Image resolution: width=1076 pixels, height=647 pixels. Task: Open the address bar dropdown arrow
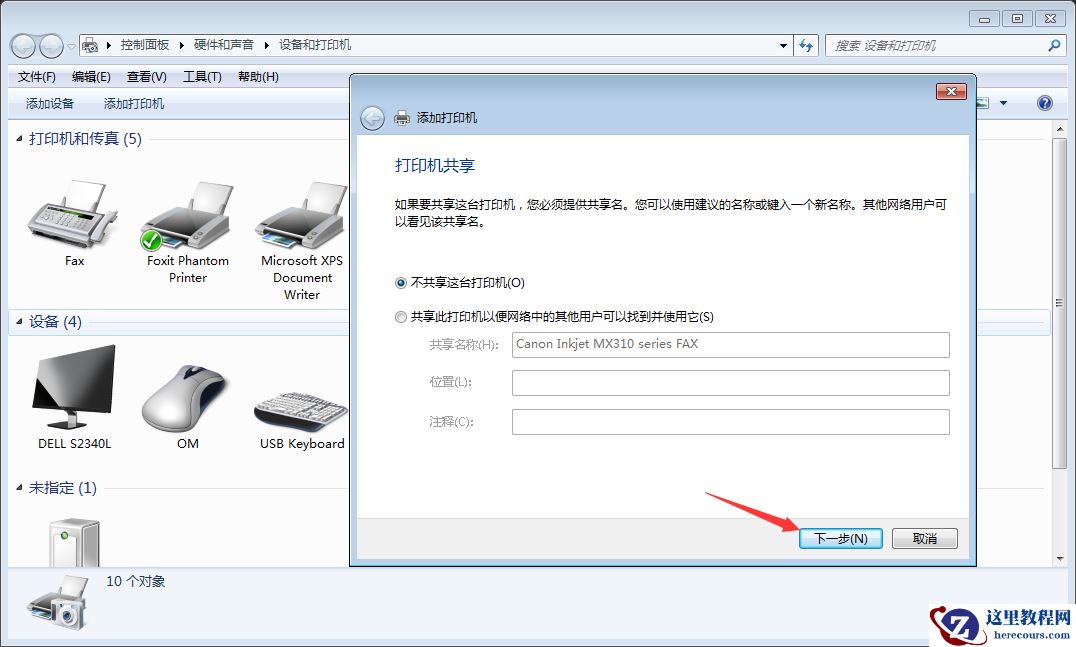783,45
